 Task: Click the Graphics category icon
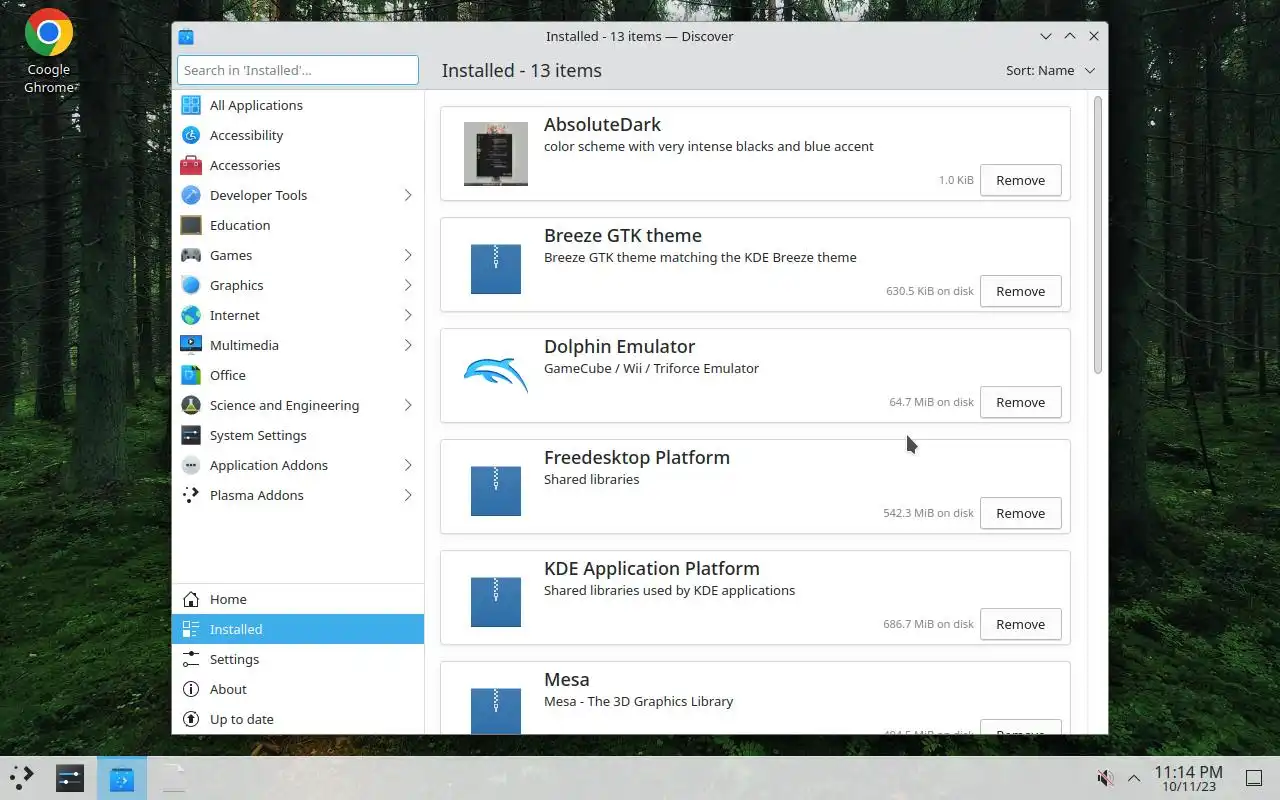click(191, 285)
